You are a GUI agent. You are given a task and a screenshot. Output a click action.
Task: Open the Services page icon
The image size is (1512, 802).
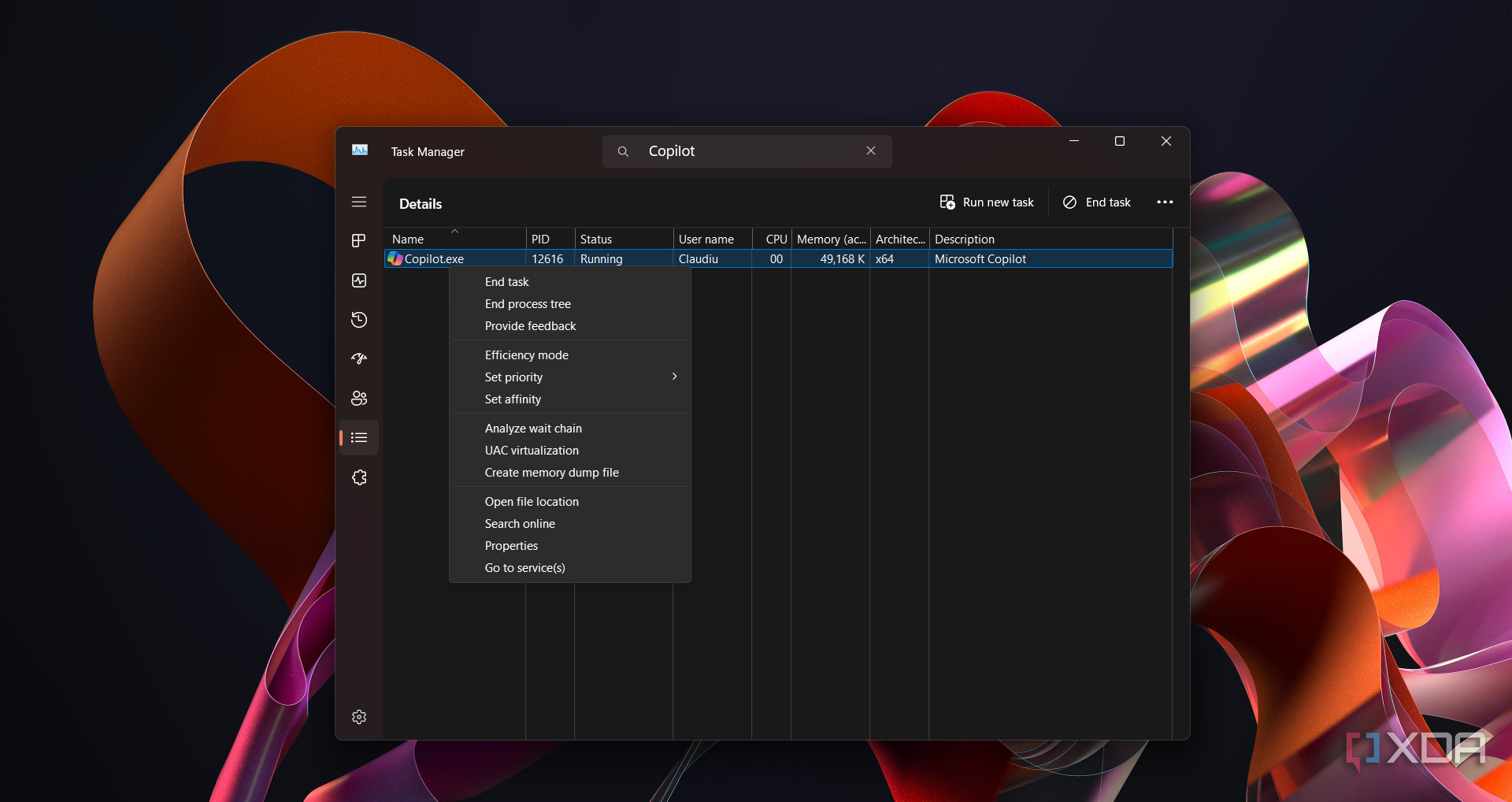(x=359, y=477)
